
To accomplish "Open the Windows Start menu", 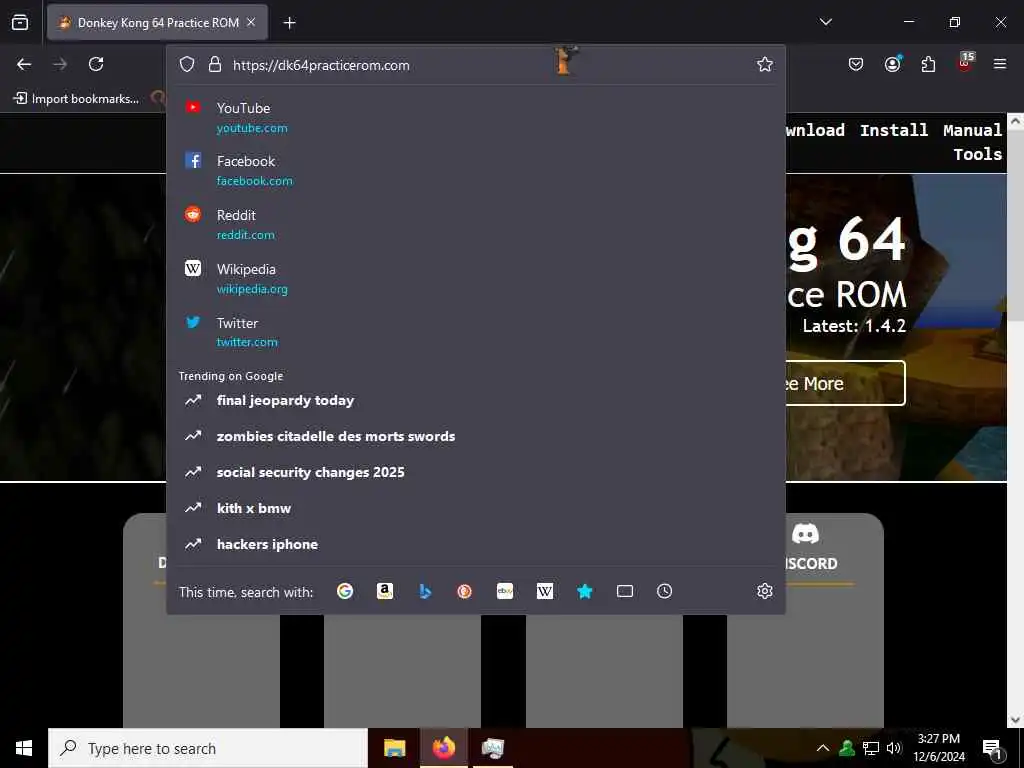I will tap(24, 748).
